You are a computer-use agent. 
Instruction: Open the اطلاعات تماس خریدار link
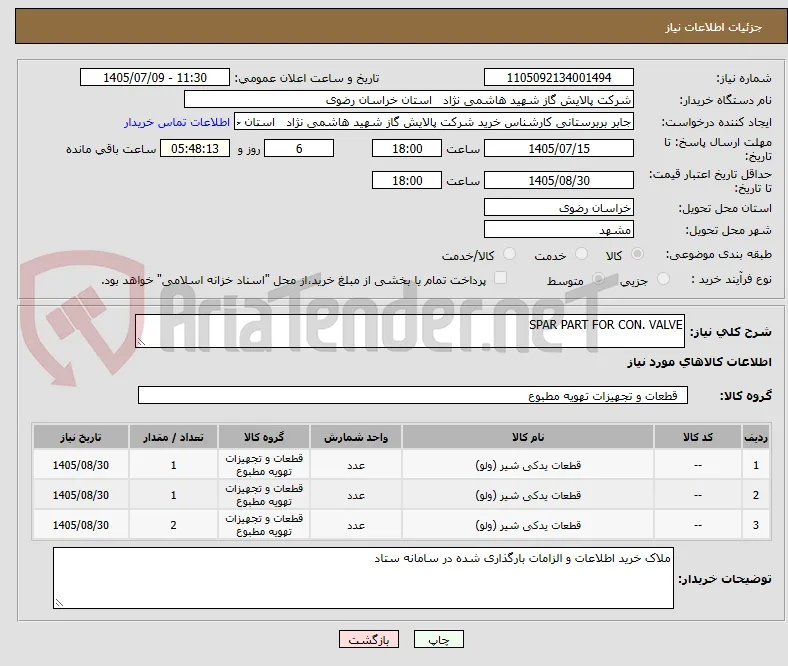[177, 122]
